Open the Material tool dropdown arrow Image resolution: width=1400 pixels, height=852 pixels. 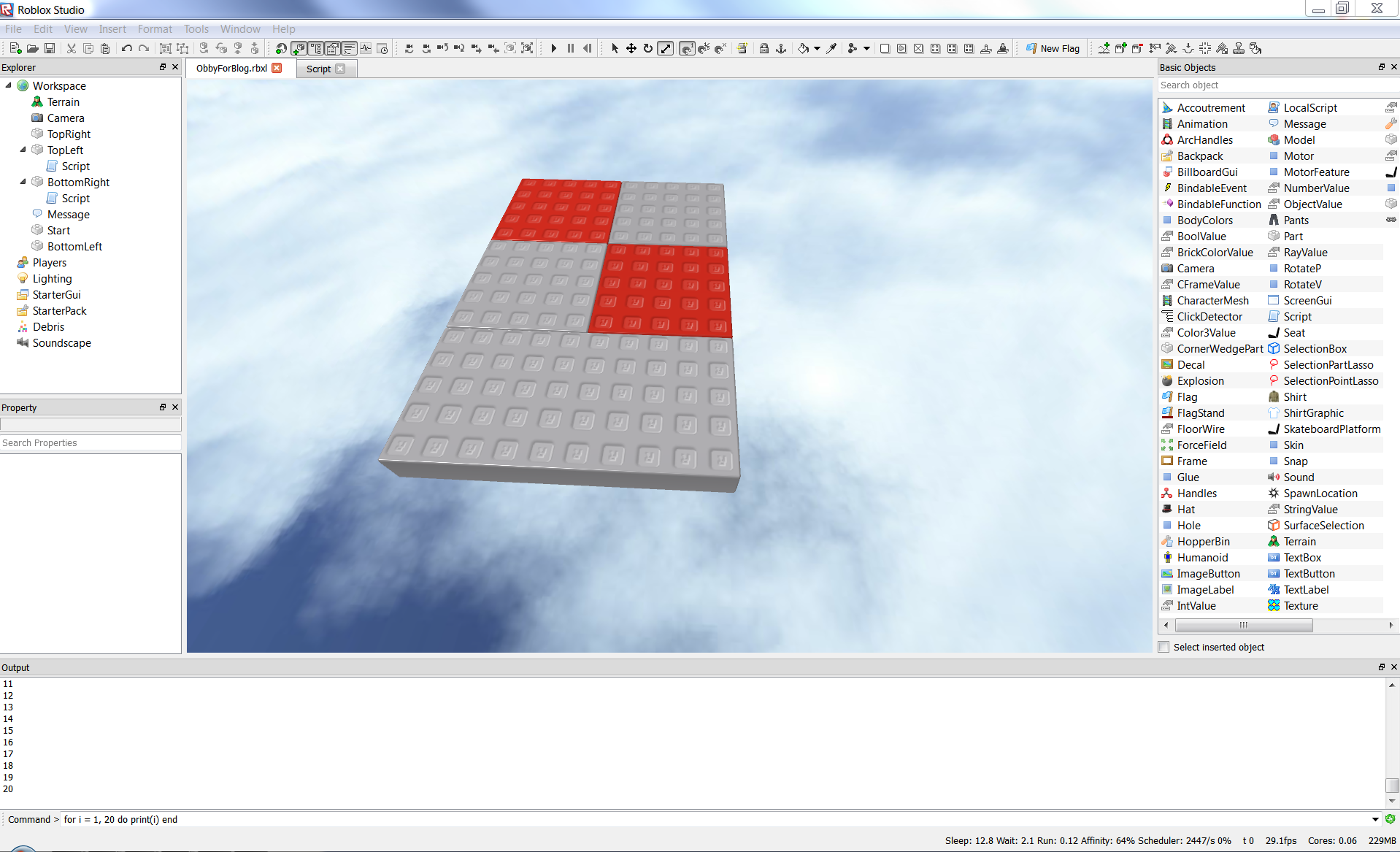point(866,48)
